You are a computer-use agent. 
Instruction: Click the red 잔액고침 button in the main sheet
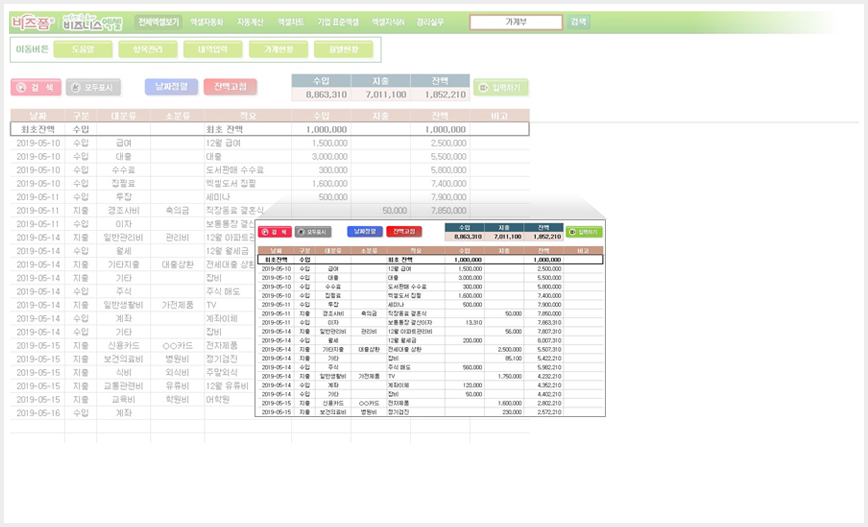point(230,86)
